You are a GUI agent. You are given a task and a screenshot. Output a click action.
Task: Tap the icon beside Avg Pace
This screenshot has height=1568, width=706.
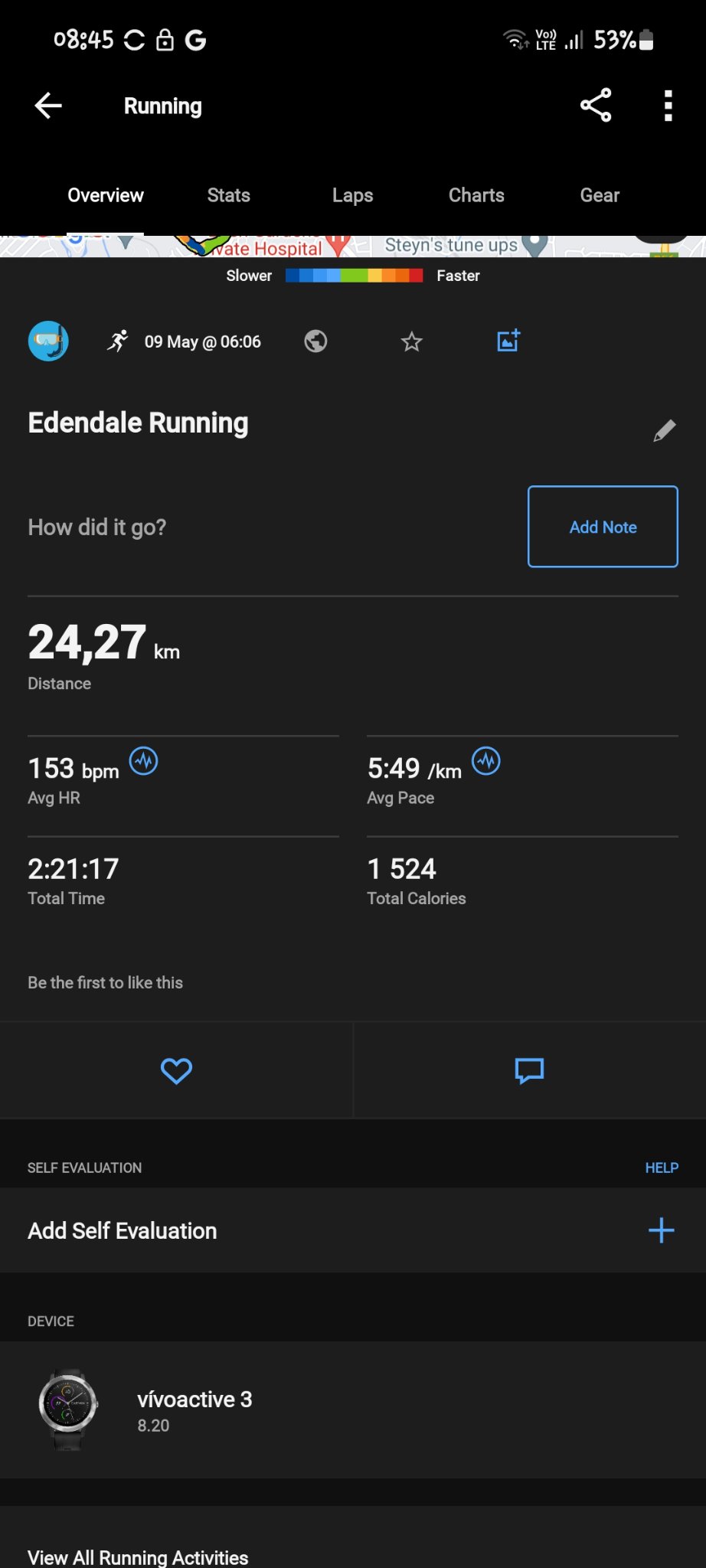tap(486, 762)
